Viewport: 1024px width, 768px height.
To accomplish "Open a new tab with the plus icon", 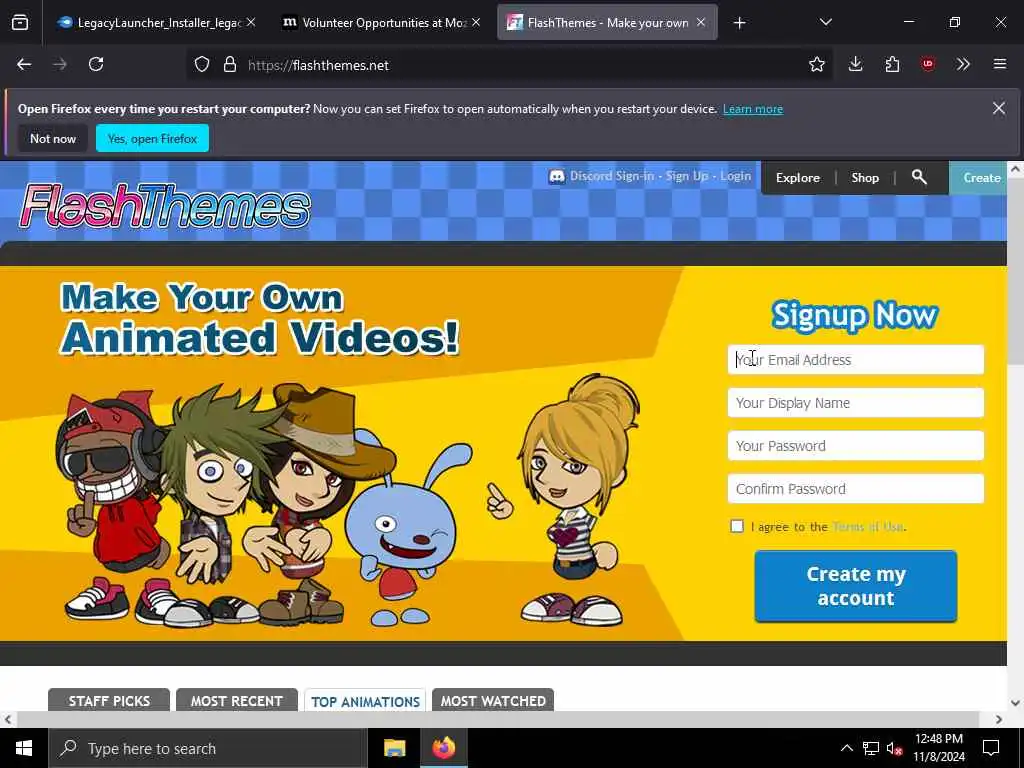I will pyautogui.click(x=739, y=23).
